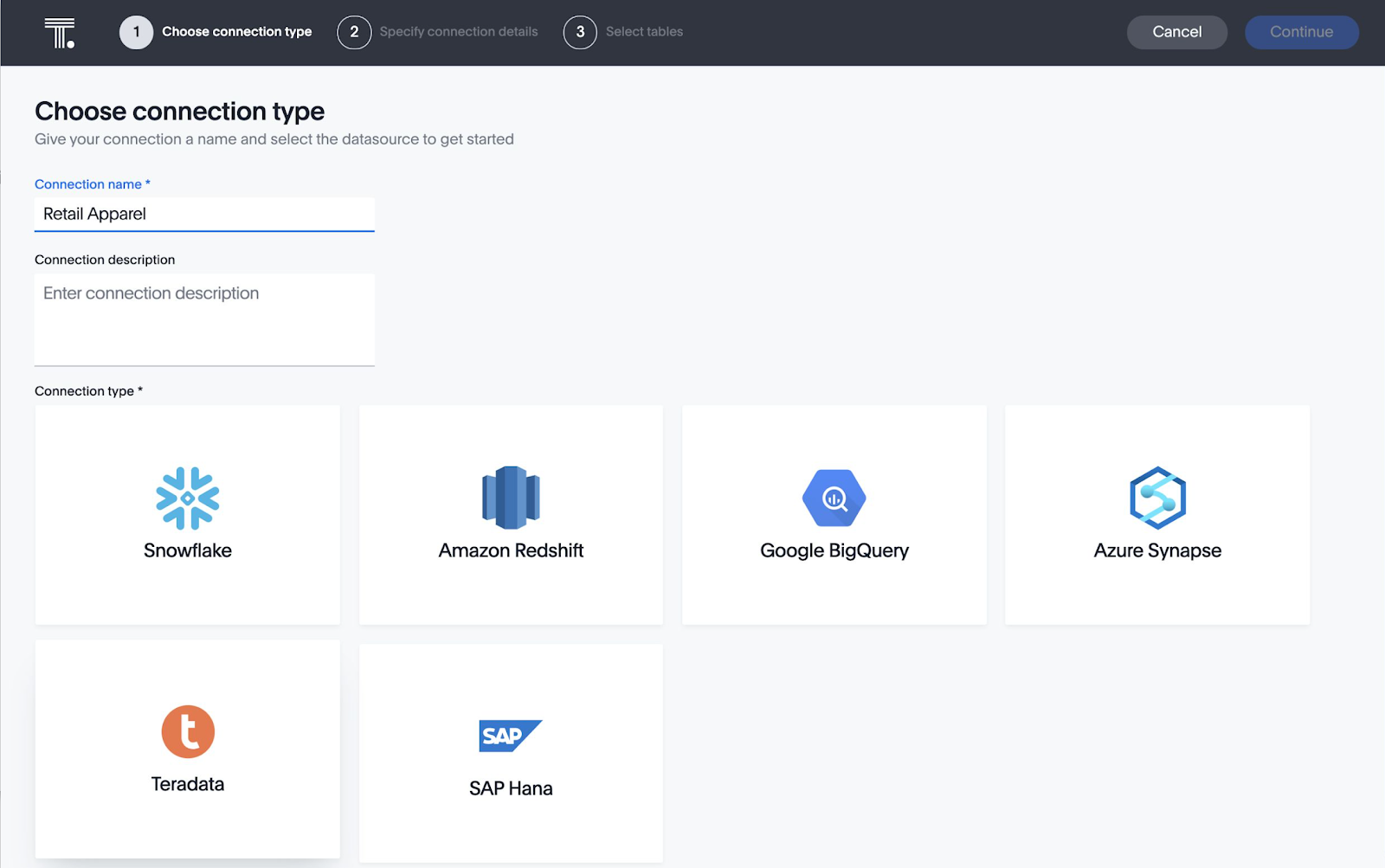Viewport: 1385px width, 868px height.
Task: Click step 1 circle in wizard header
Action: 136,32
